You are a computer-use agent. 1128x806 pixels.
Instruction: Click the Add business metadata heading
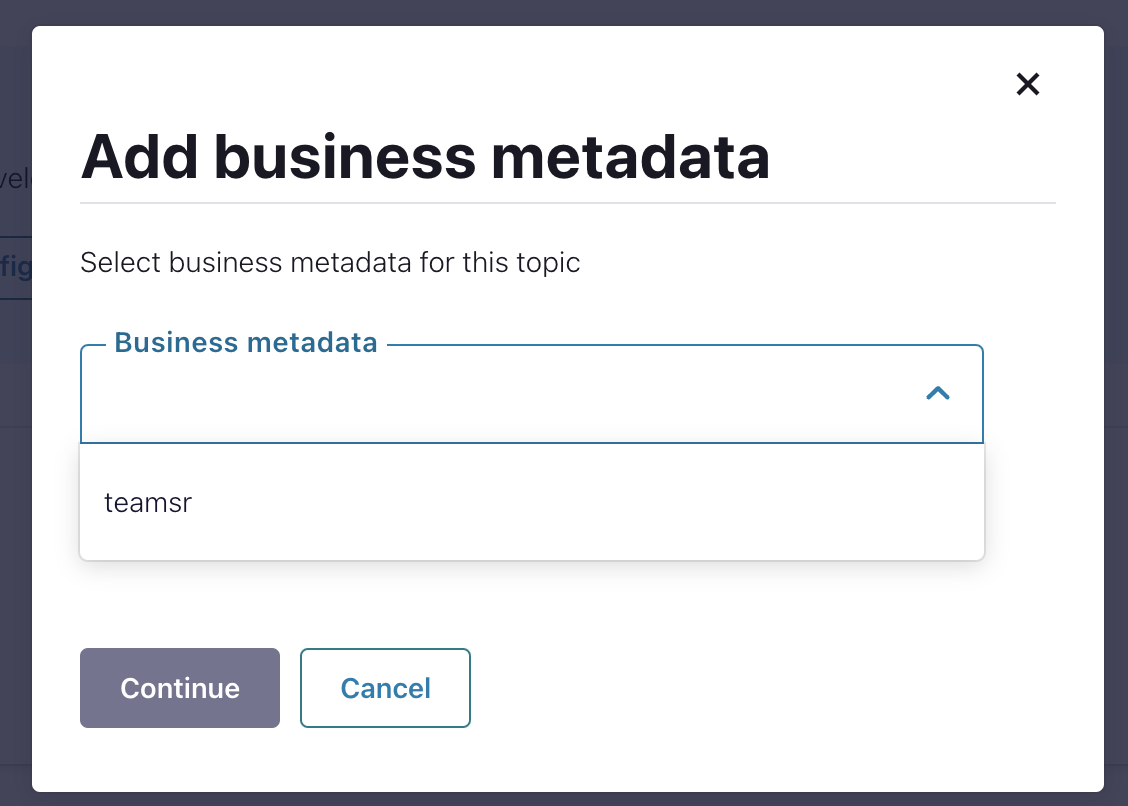(x=425, y=156)
